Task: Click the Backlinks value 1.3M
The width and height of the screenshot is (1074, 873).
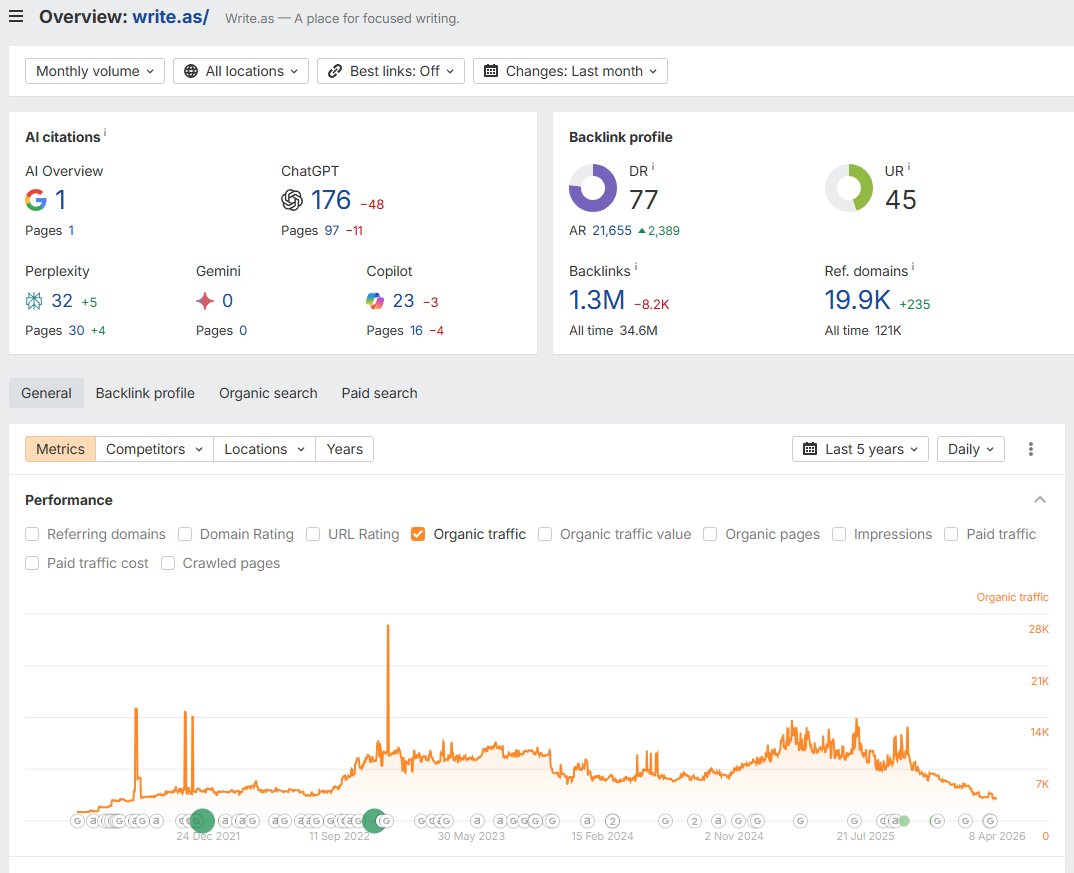Action: 597,300
